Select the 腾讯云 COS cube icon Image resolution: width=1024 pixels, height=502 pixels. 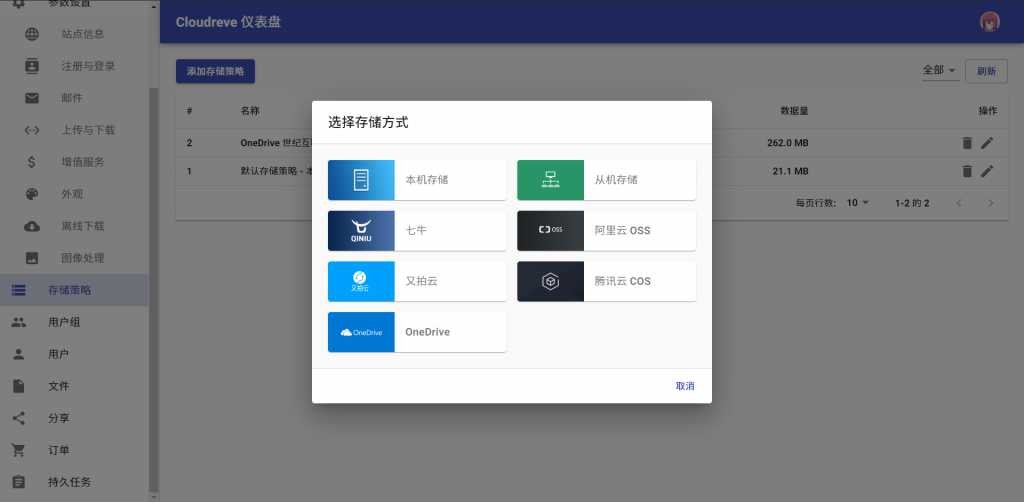[x=550, y=282]
